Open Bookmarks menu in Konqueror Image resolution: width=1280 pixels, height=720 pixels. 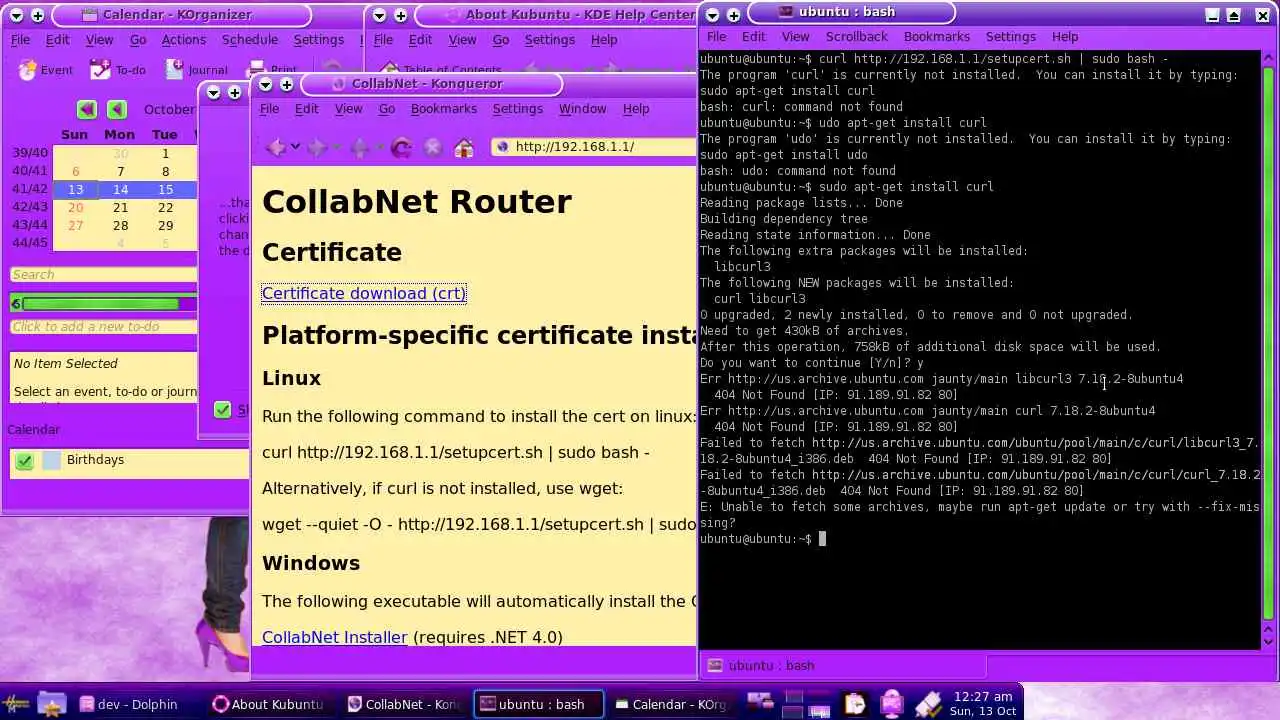[443, 108]
